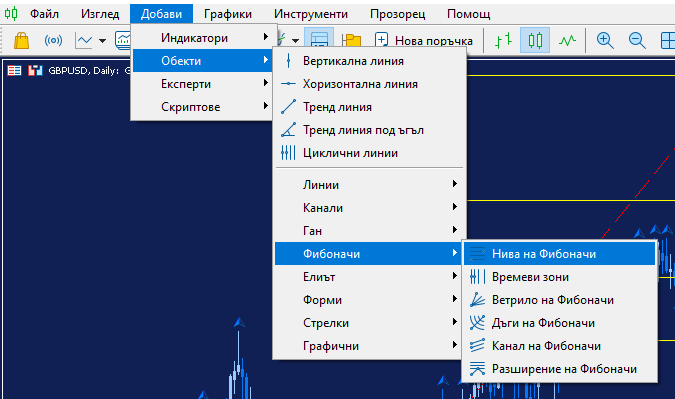The height and width of the screenshot is (399, 675).
Task: Select Хоризонтална линия object
Action: [369, 84]
